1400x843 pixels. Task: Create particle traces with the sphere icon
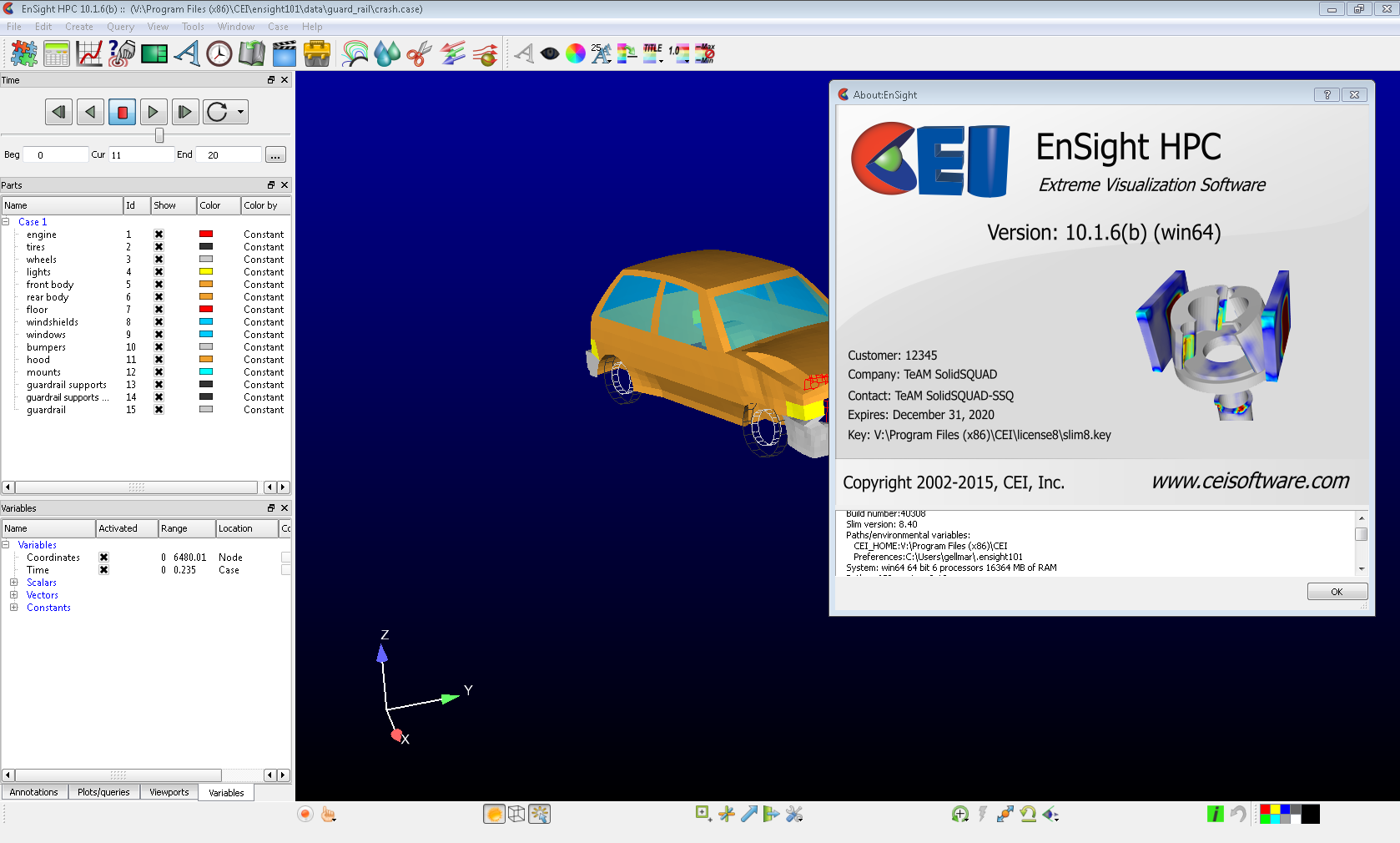486,53
